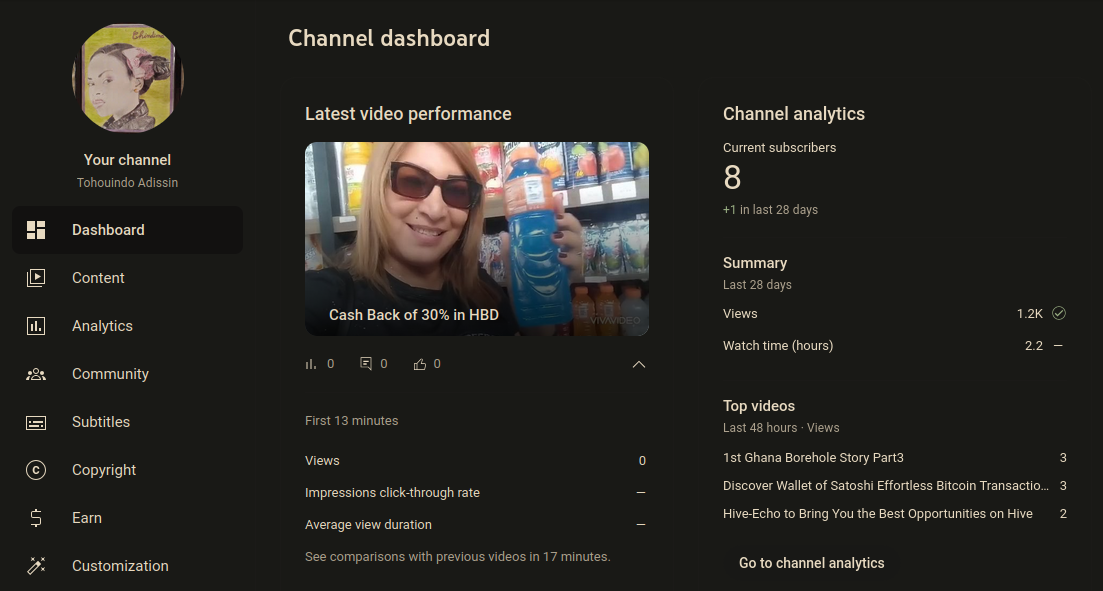Click the views bar icon under video
Viewport: 1103px width, 591px height.
point(311,364)
